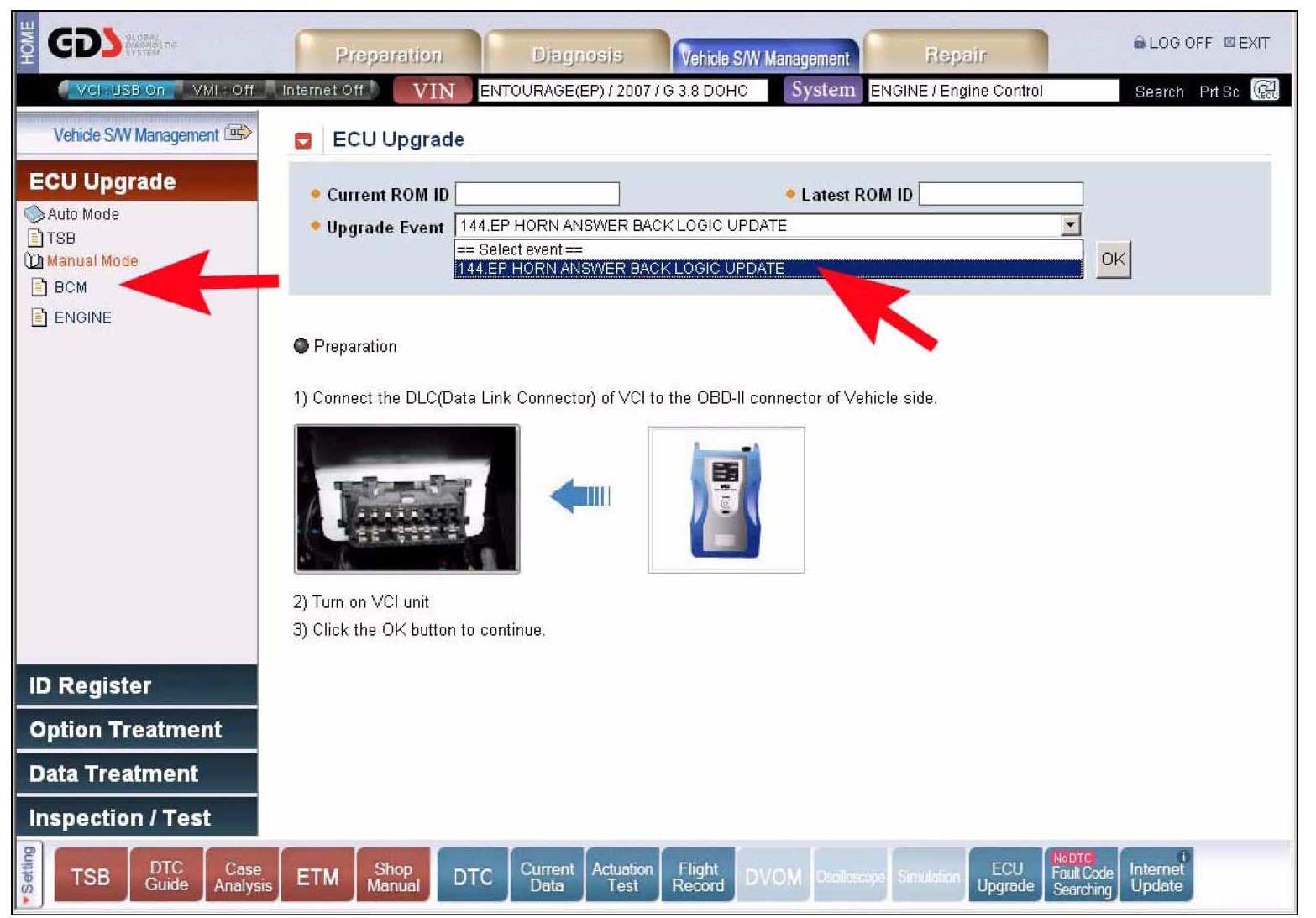Click the Vehicle S/W Management arrow icon
Image resolution: width=1316 pixels, height=918 pixels.
(239, 134)
